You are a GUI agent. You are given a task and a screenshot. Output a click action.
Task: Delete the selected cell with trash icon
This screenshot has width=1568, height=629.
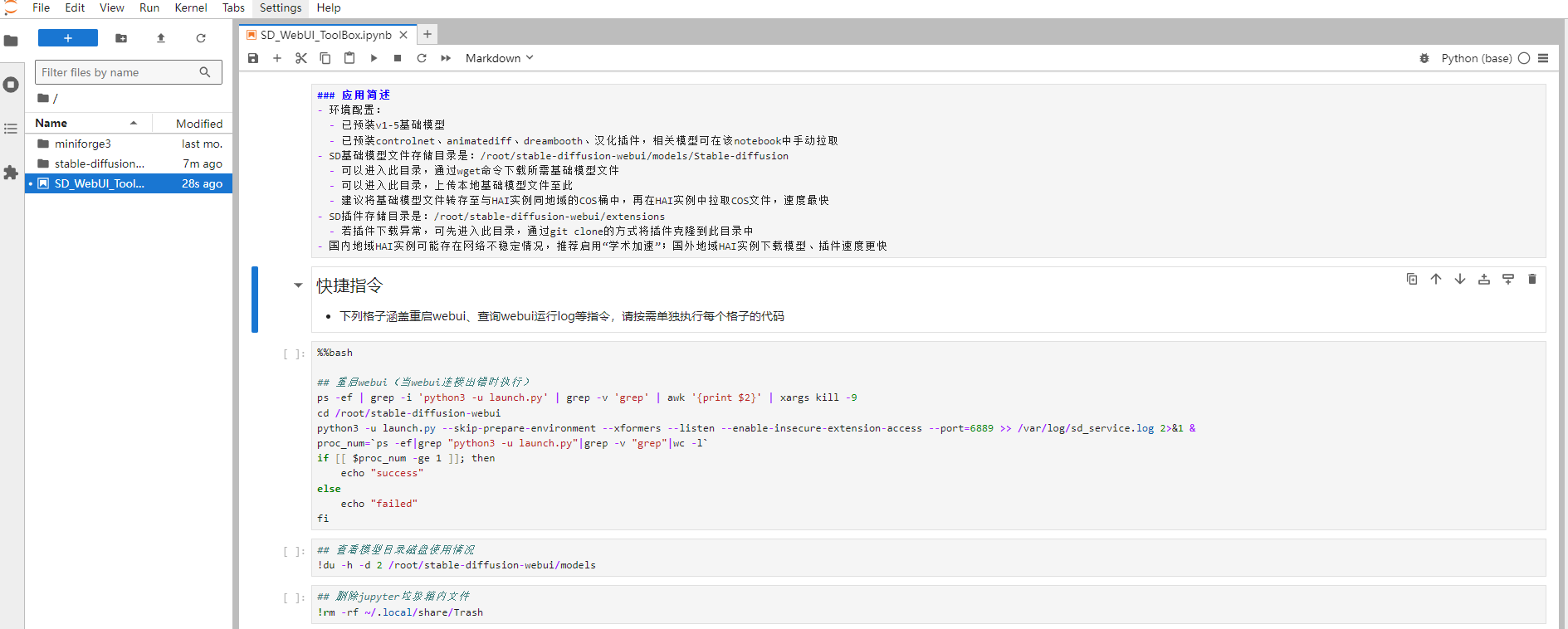(x=1532, y=280)
